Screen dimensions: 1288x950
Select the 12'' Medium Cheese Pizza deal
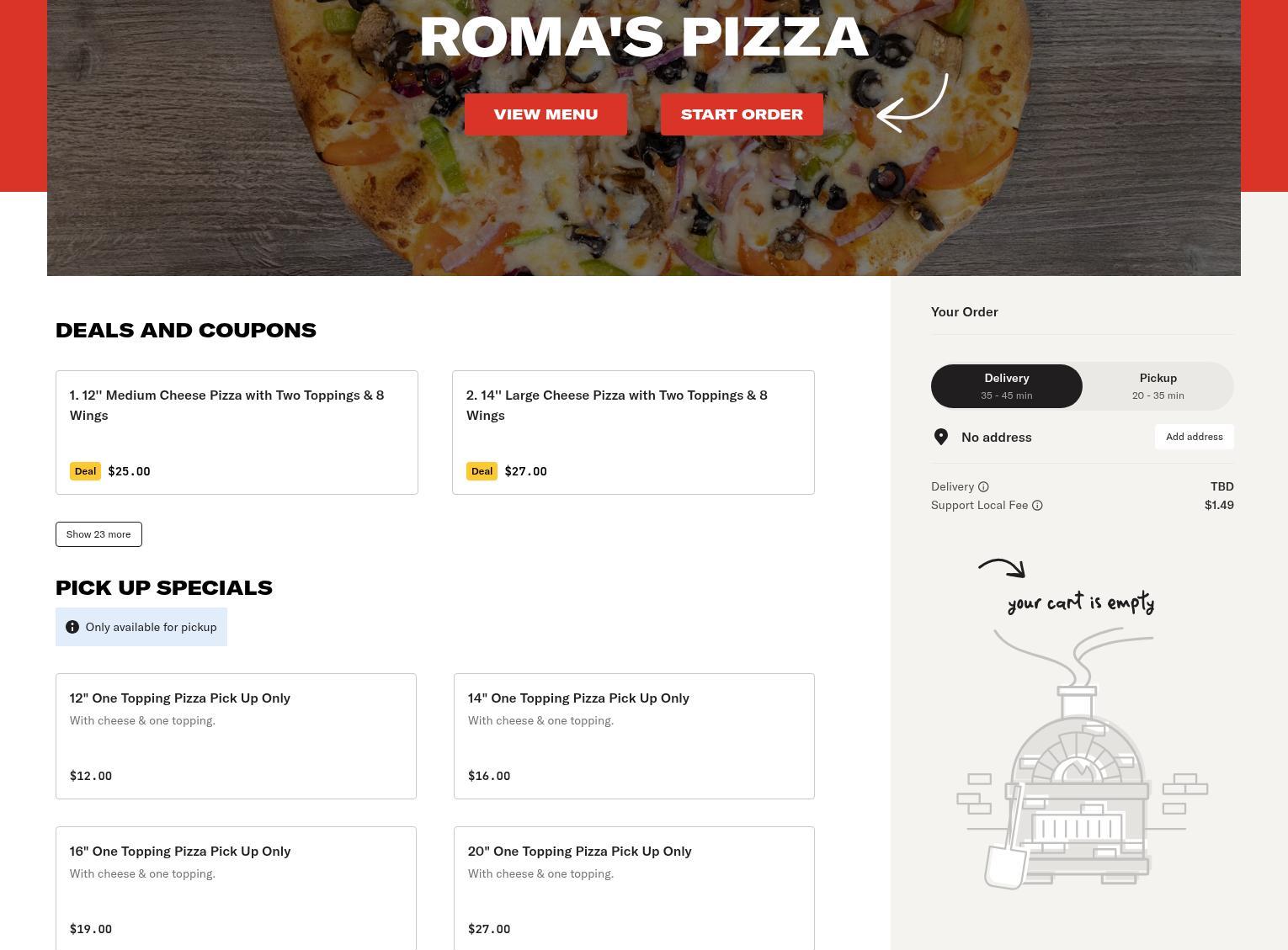pos(237,433)
